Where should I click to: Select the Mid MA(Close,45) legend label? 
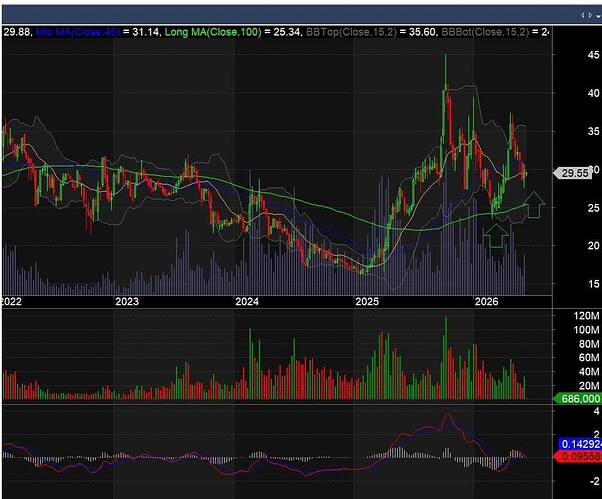(x=78, y=32)
